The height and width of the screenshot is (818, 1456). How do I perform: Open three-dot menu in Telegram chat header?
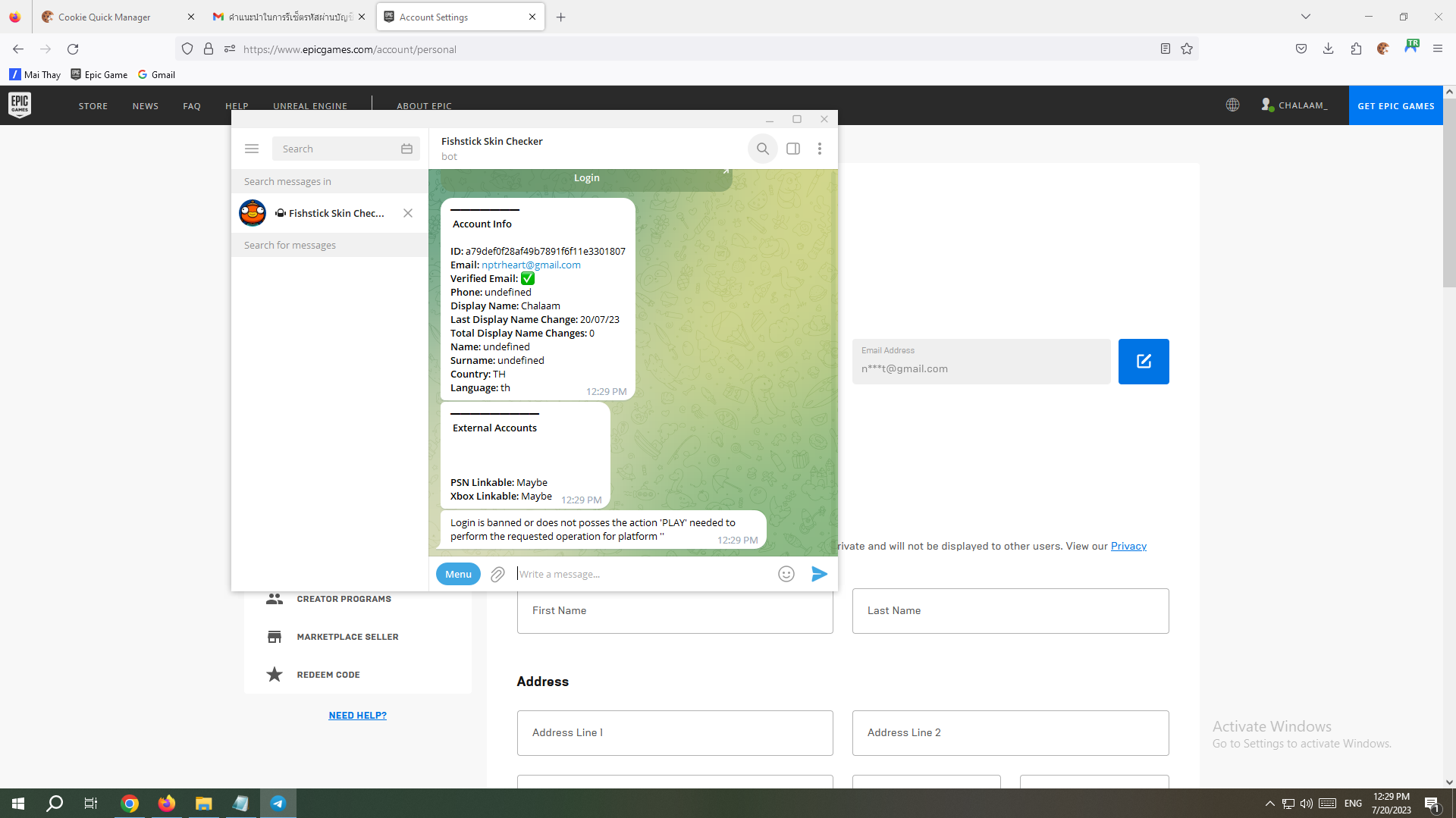click(x=820, y=149)
